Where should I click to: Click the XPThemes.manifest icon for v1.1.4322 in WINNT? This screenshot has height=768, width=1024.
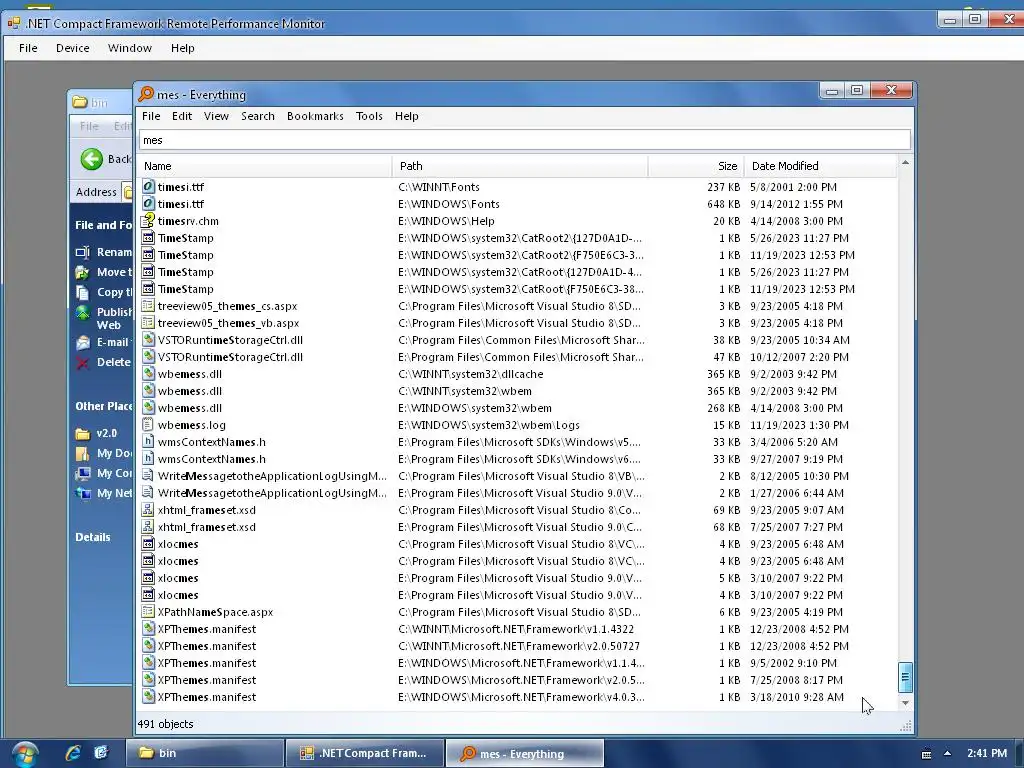coord(148,629)
